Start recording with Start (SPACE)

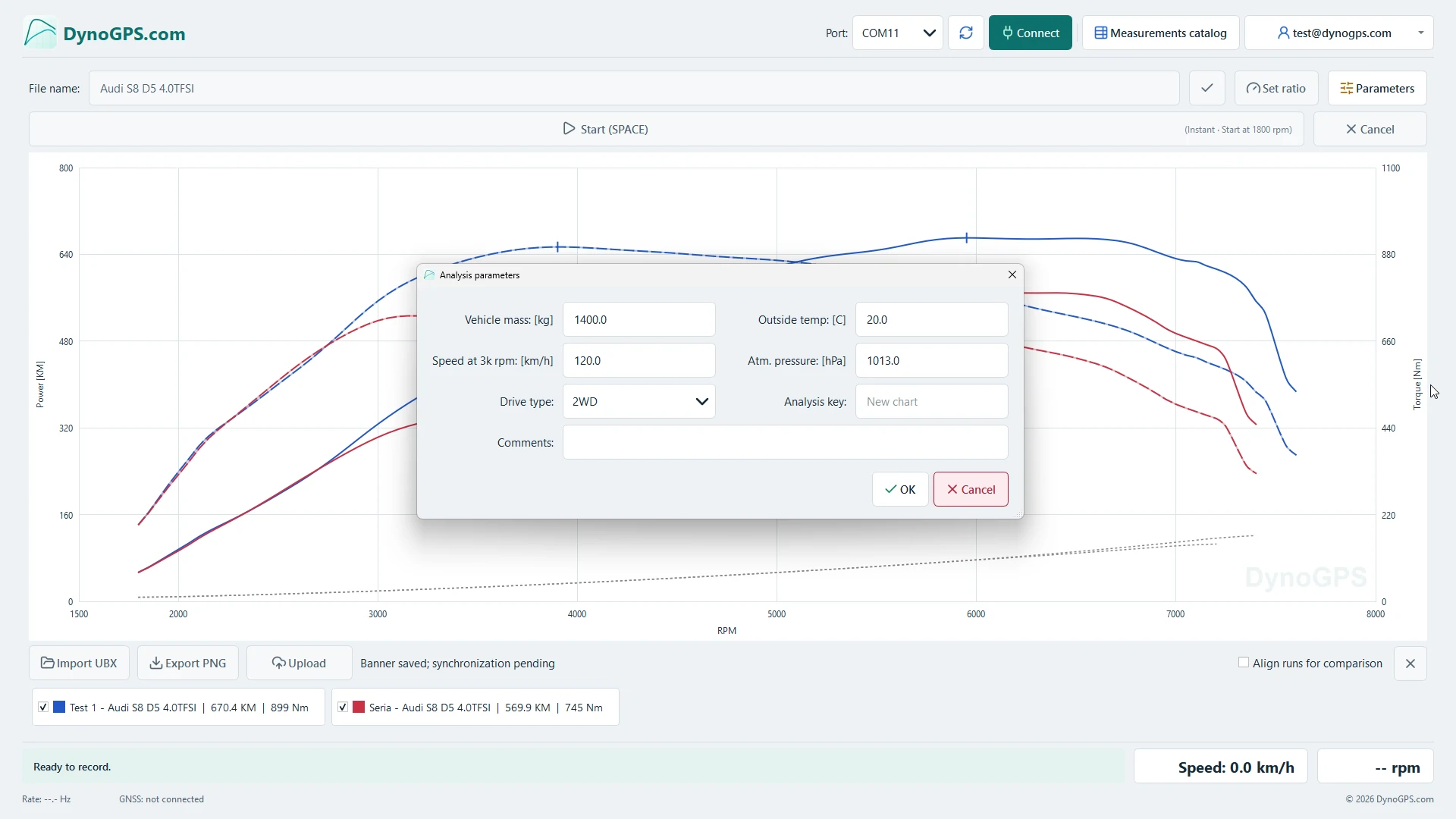[x=666, y=129]
